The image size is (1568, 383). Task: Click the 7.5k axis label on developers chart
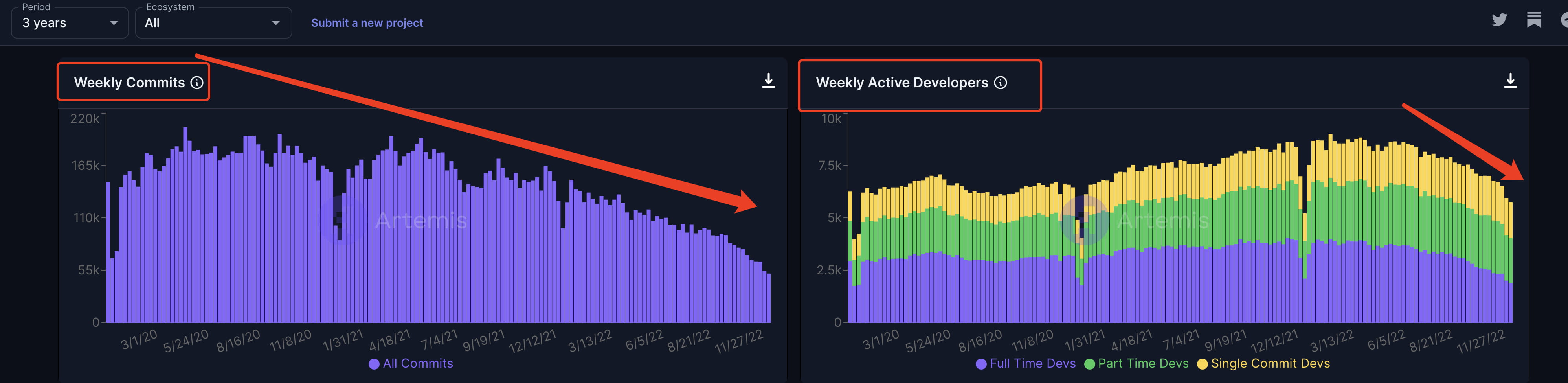pos(830,166)
